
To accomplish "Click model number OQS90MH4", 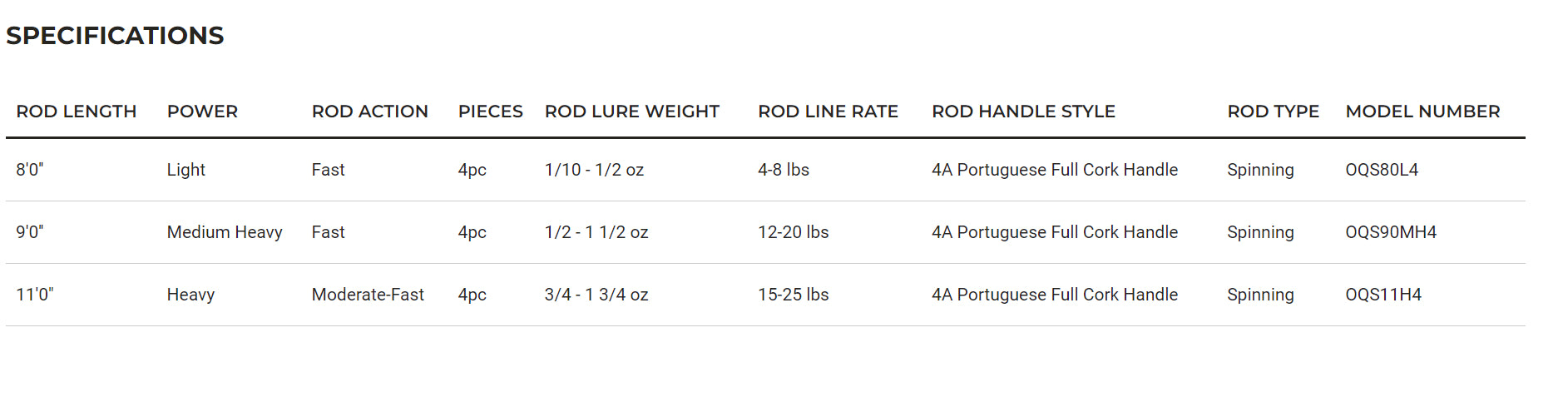I will coord(1391,232).
